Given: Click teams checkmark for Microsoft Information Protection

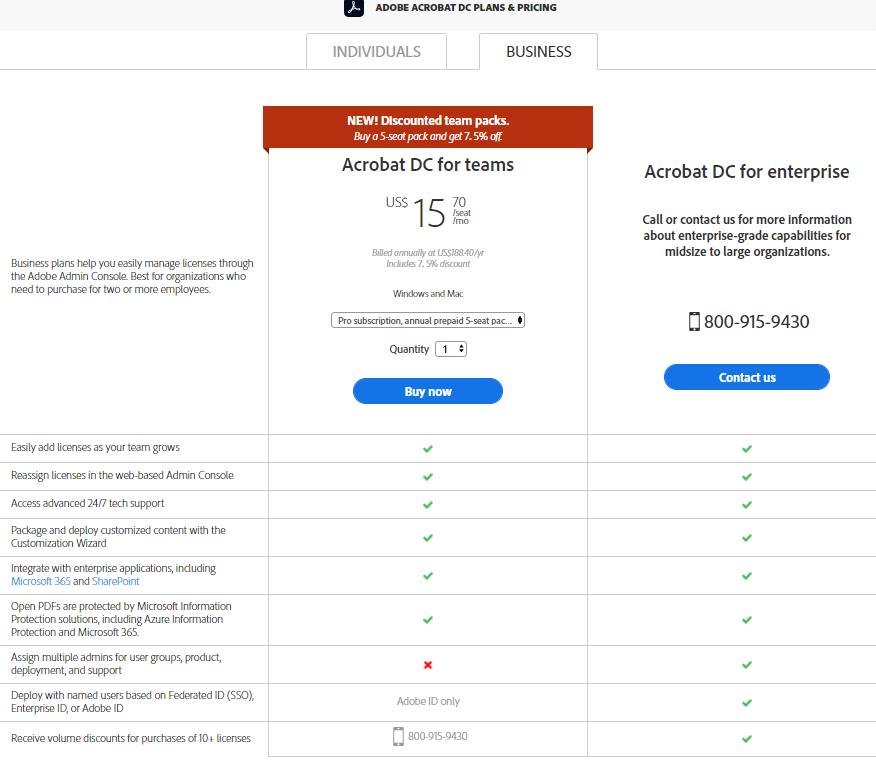Looking at the screenshot, I should 428,619.
